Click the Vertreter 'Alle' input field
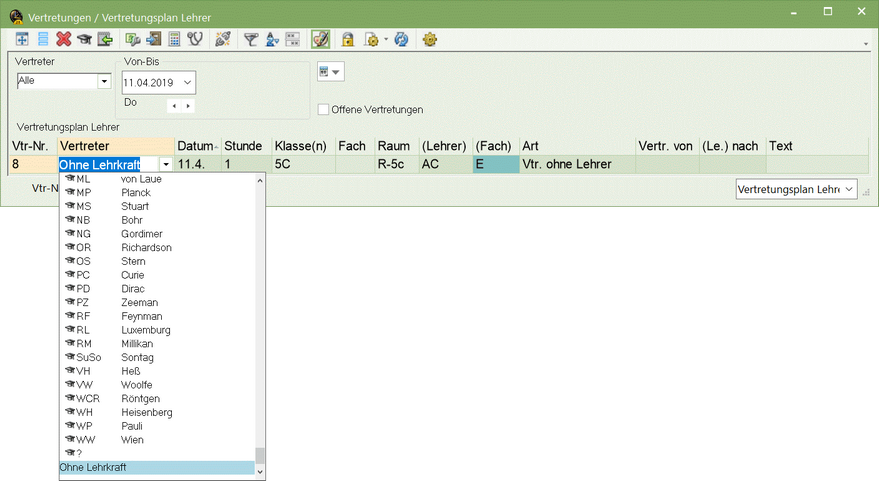879x481 pixels. [x=58, y=81]
